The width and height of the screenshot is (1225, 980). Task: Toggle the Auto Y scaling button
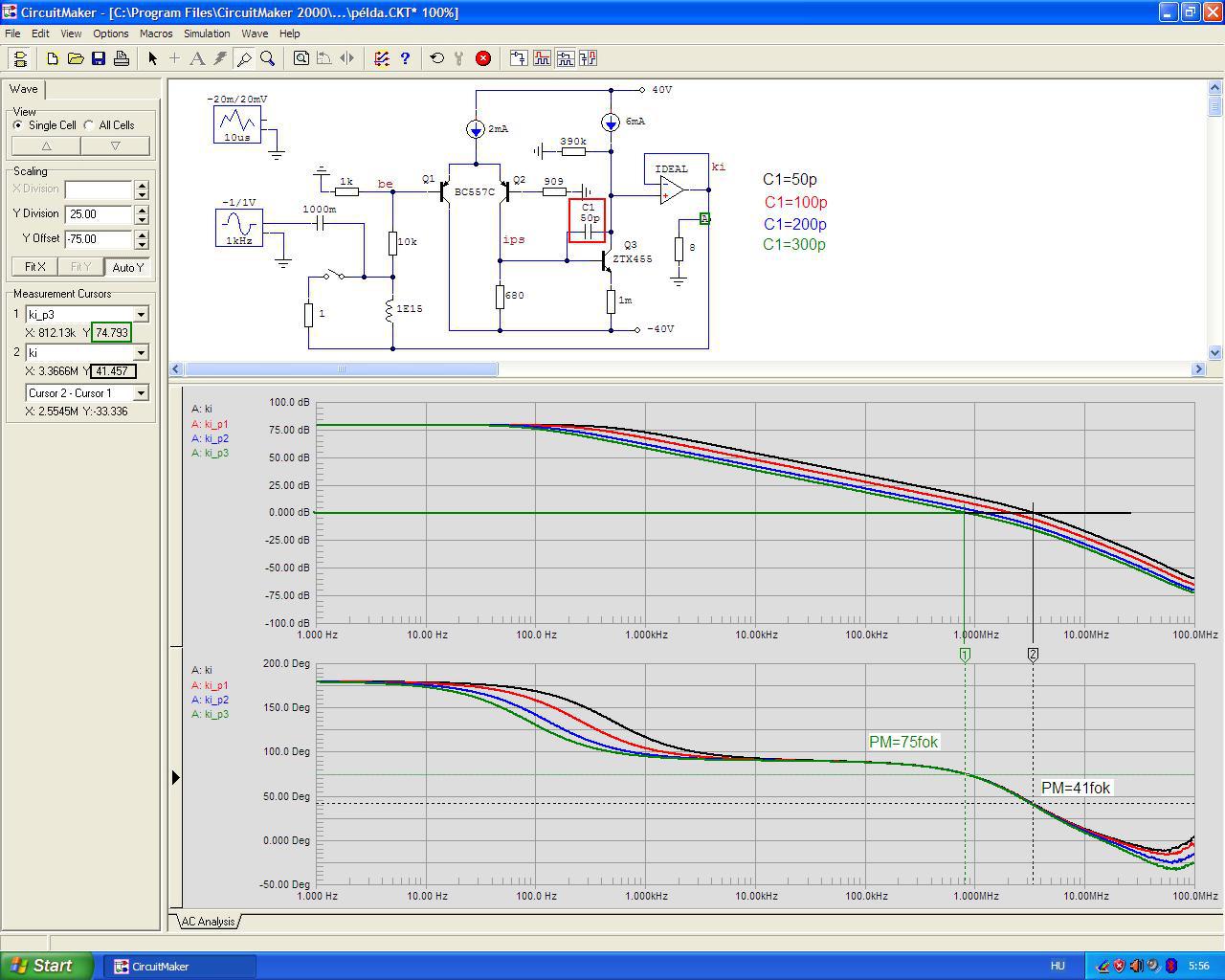[127, 267]
